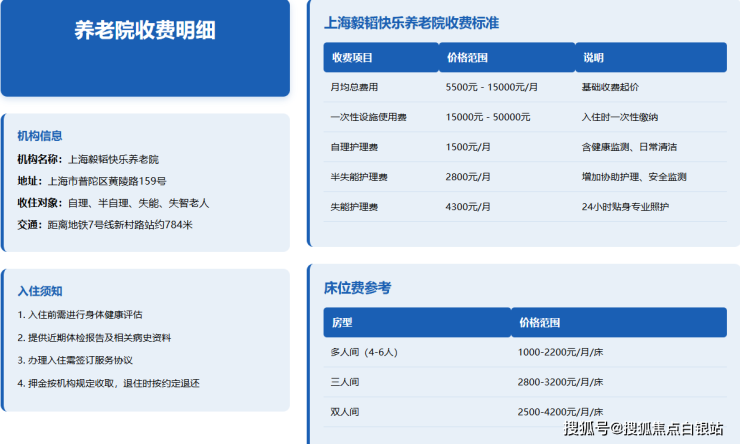Select the 一次性设施使用费 row label
The height and width of the screenshot is (444, 740).
[x=369, y=117]
